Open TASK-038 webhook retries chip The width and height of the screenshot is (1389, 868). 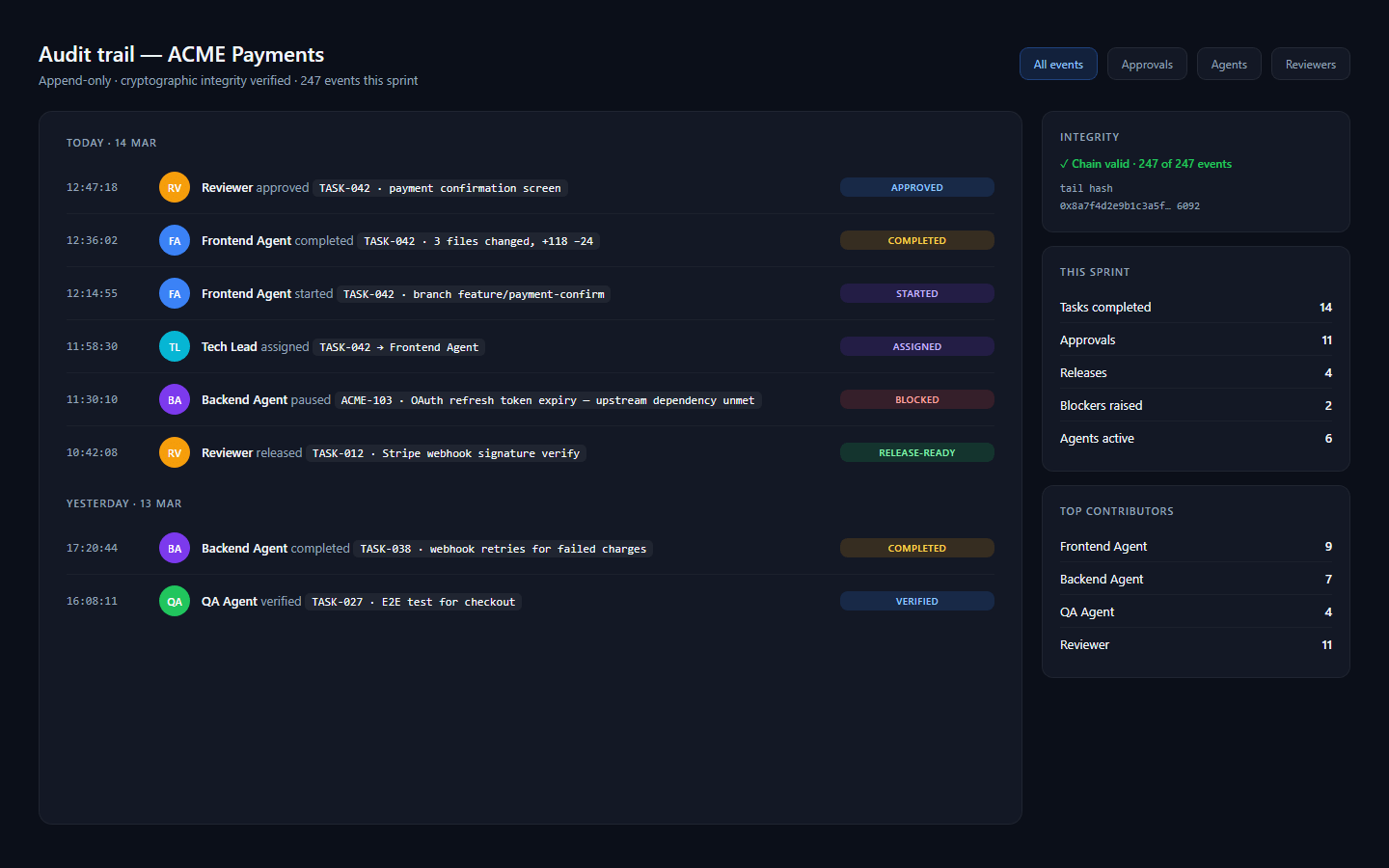pos(504,549)
